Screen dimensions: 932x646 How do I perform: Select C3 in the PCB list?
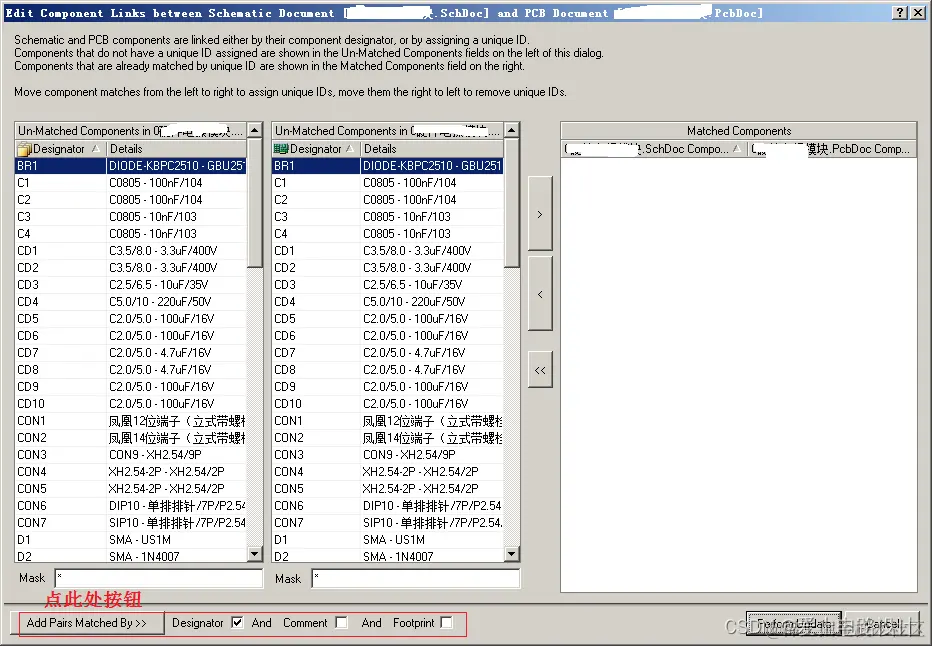point(388,217)
